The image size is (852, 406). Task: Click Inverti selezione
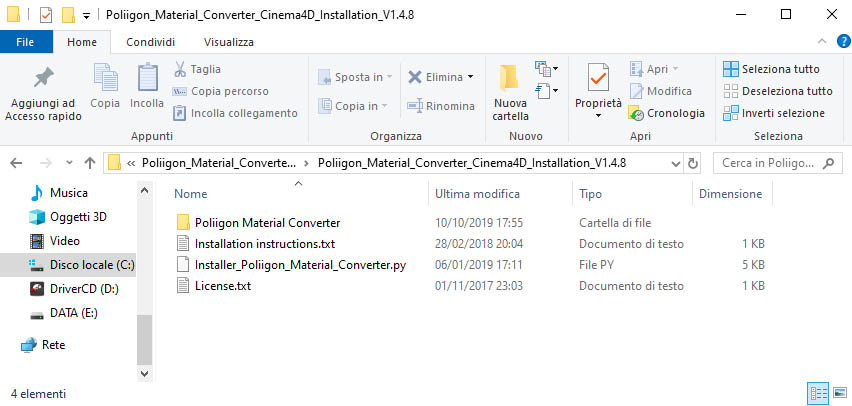774,113
